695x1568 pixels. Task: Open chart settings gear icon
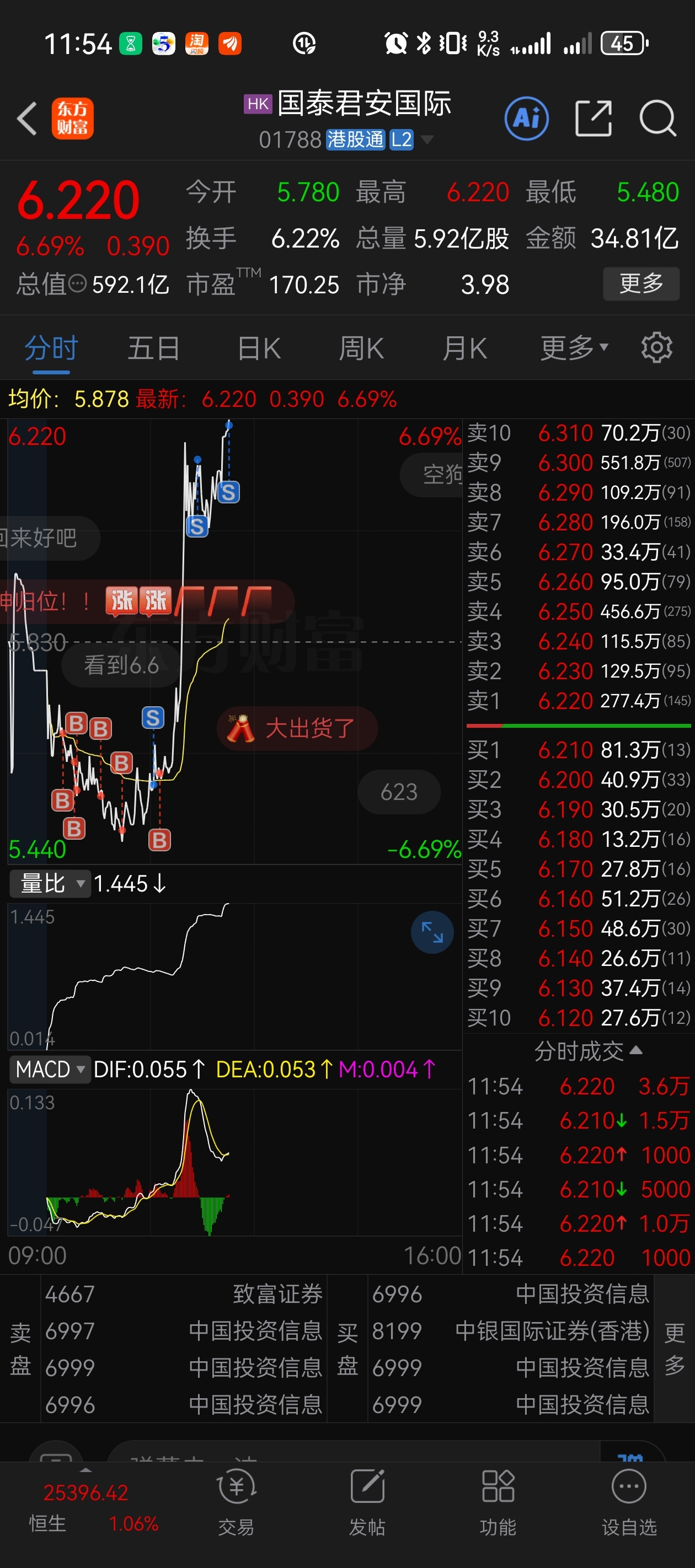point(656,347)
